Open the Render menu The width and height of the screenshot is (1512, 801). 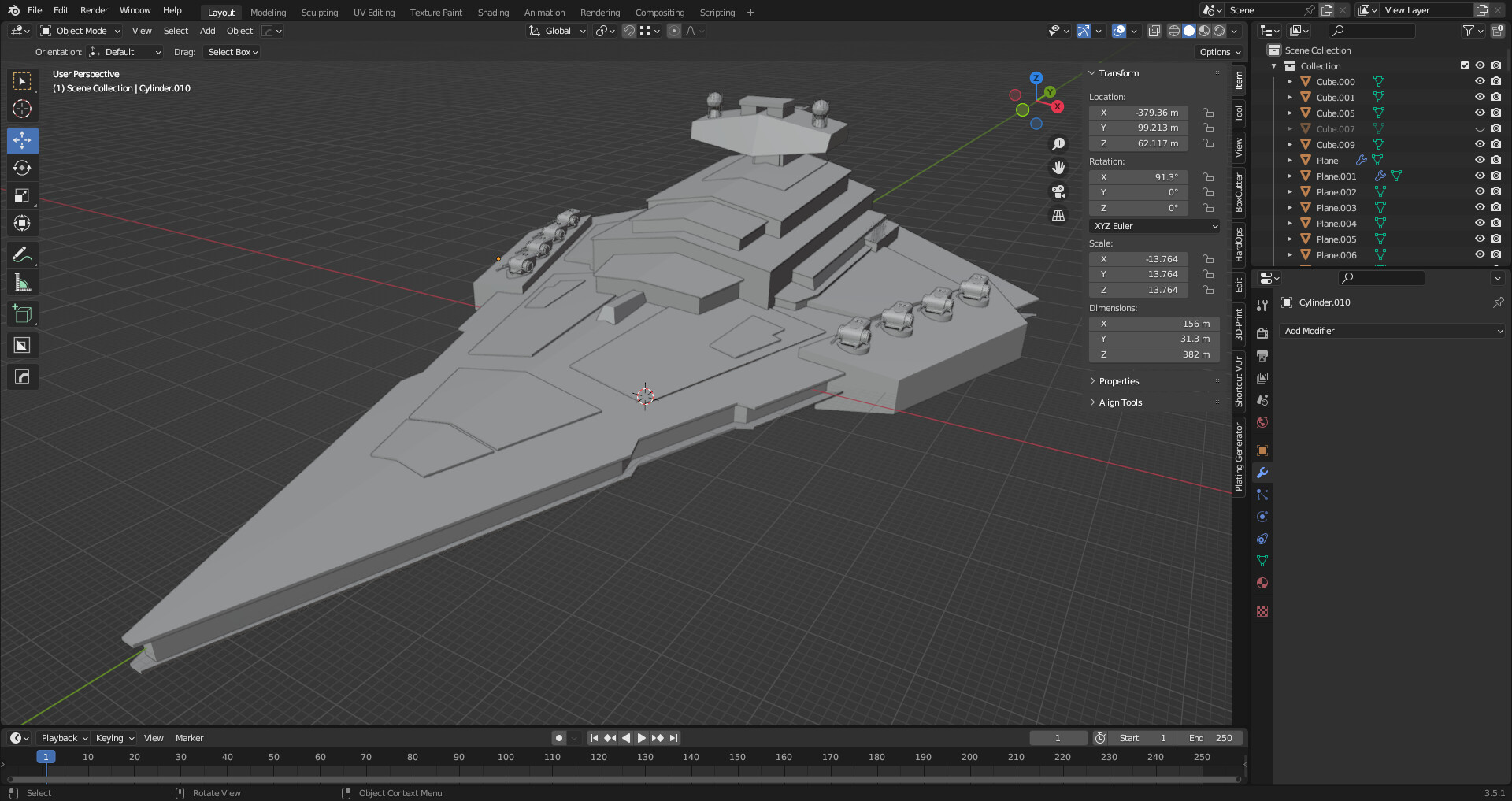(x=94, y=10)
